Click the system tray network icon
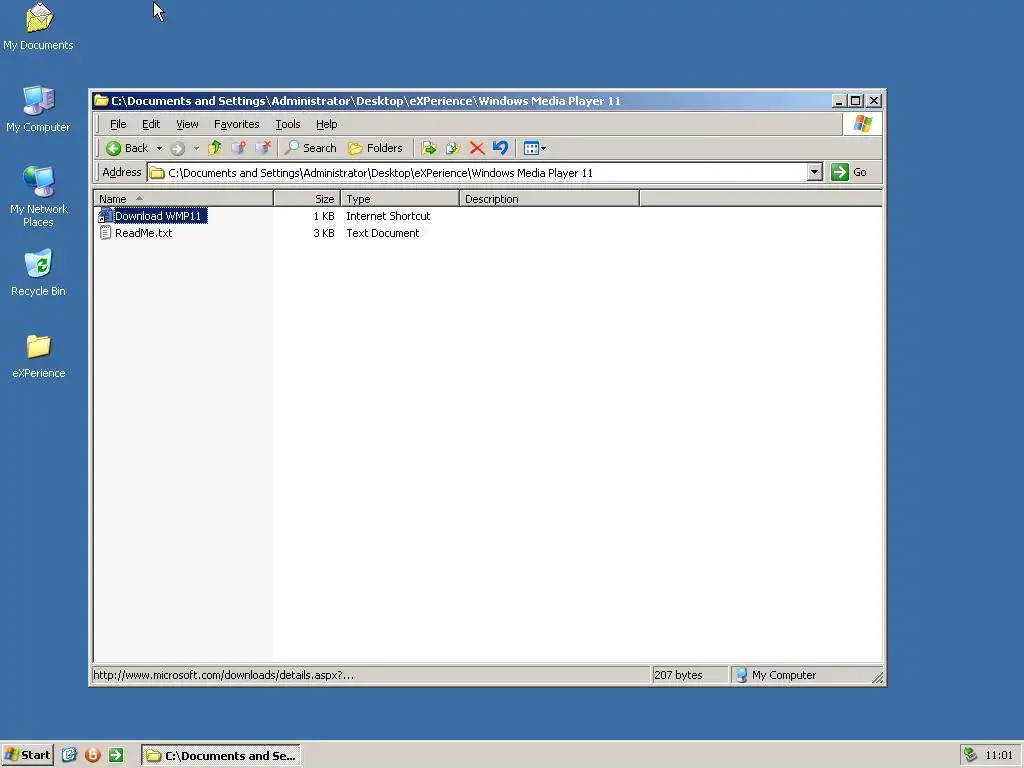Image resolution: width=1024 pixels, height=768 pixels. [970, 755]
